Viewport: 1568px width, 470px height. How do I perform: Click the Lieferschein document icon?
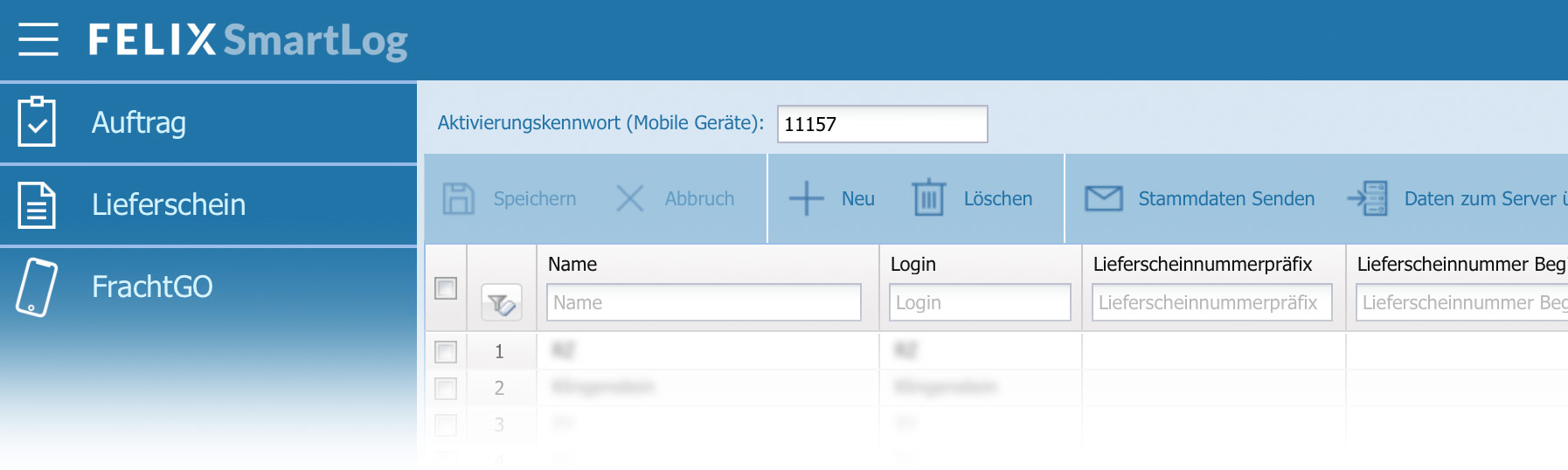(37, 204)
